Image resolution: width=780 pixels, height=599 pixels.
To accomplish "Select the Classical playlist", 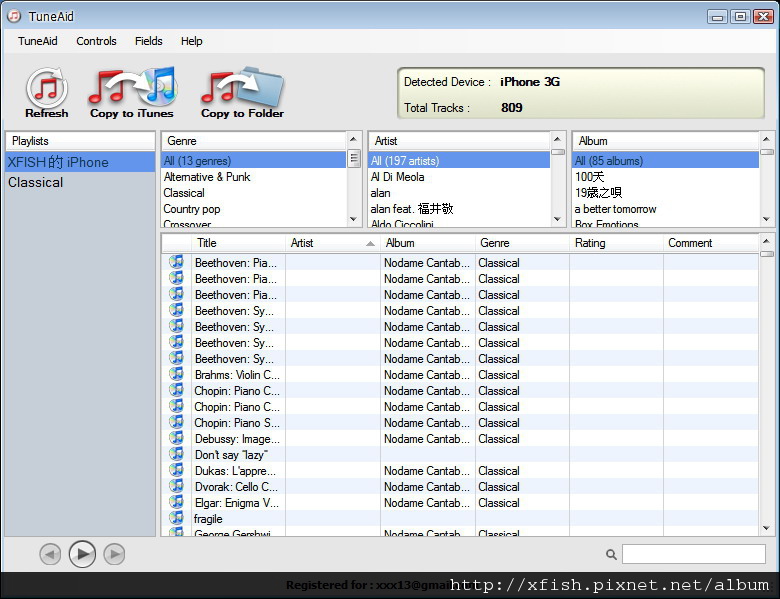I will (80, 183).
